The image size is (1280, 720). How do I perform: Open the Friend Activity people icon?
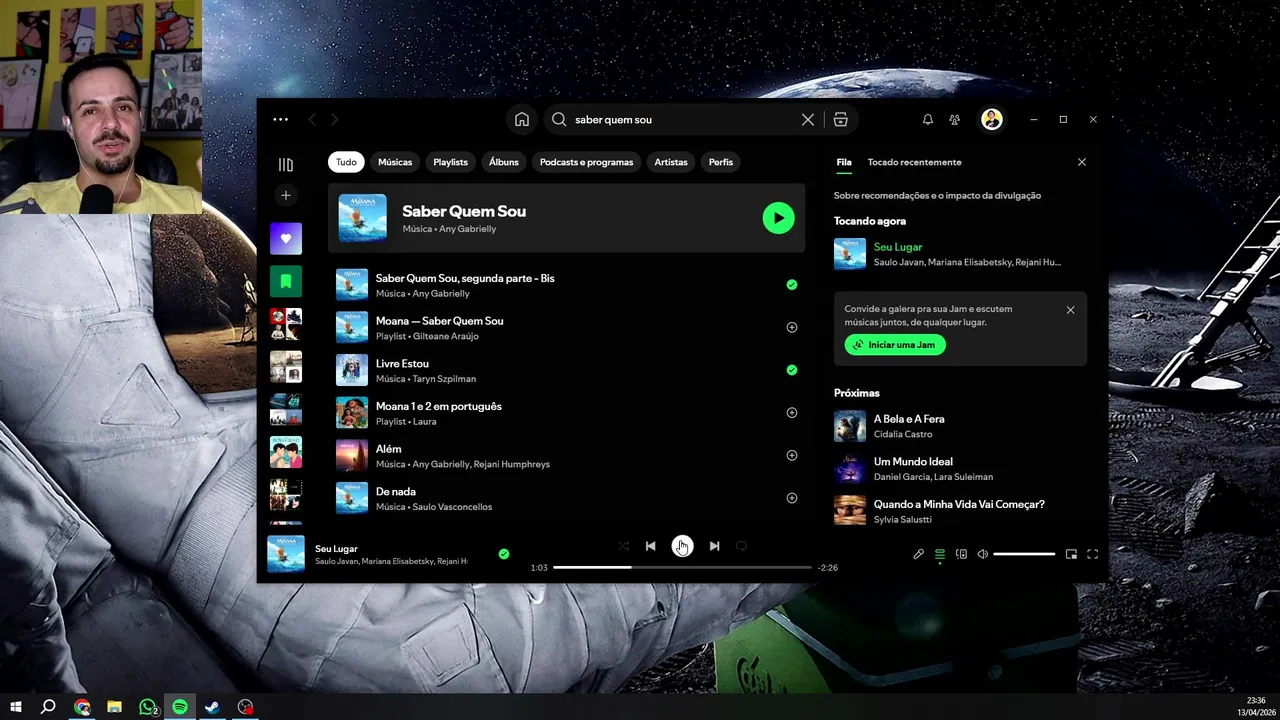[x=955, y=119]
